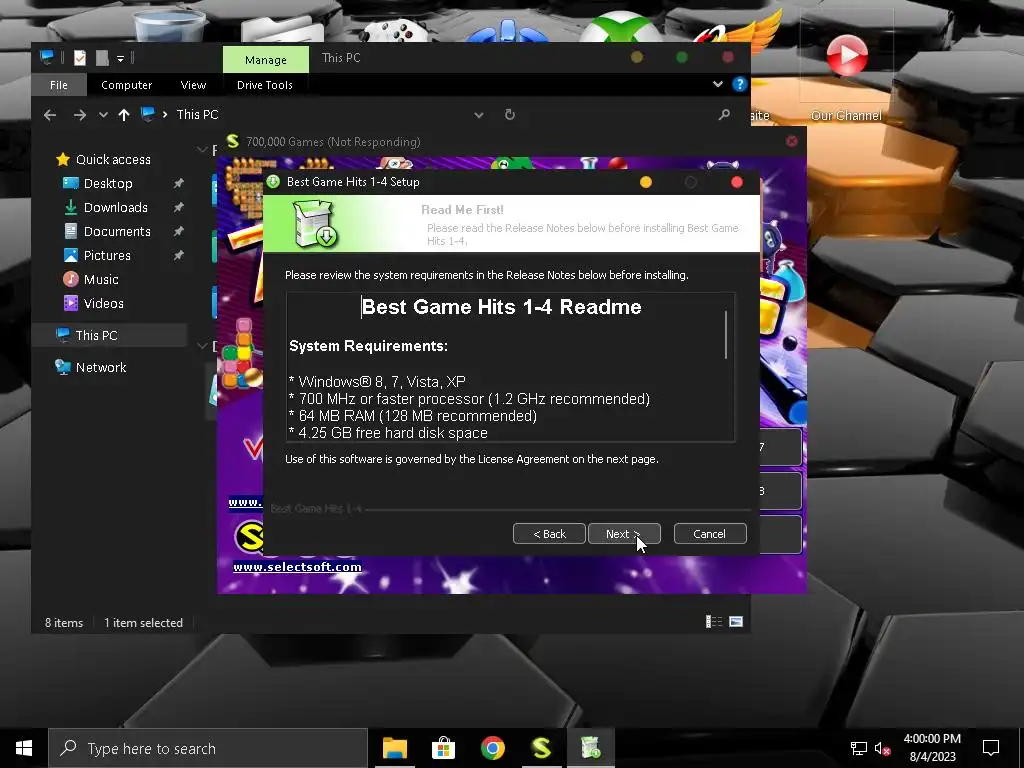Open Explorer help question mark
The height and width of the screenshot is (768, 1024).
click(x=739, y=84)
